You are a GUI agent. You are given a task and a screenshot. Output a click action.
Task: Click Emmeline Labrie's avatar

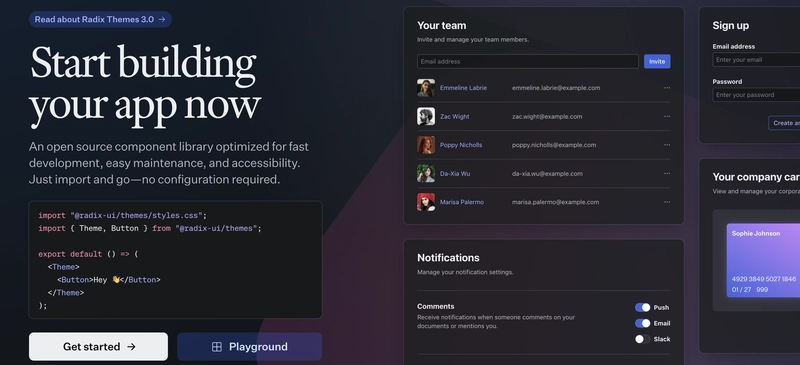426,88
